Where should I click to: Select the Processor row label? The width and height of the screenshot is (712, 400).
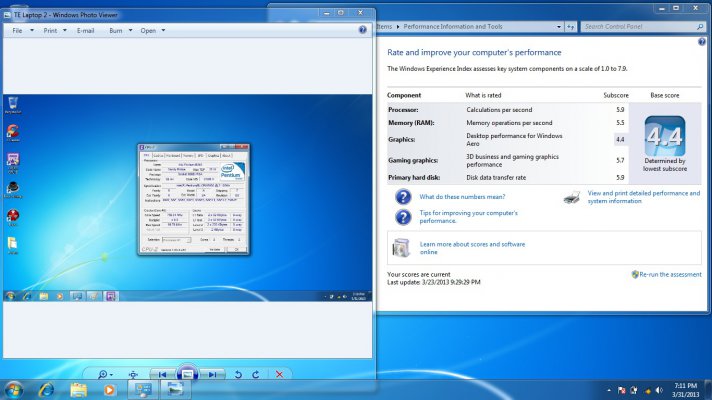[403, 110]
